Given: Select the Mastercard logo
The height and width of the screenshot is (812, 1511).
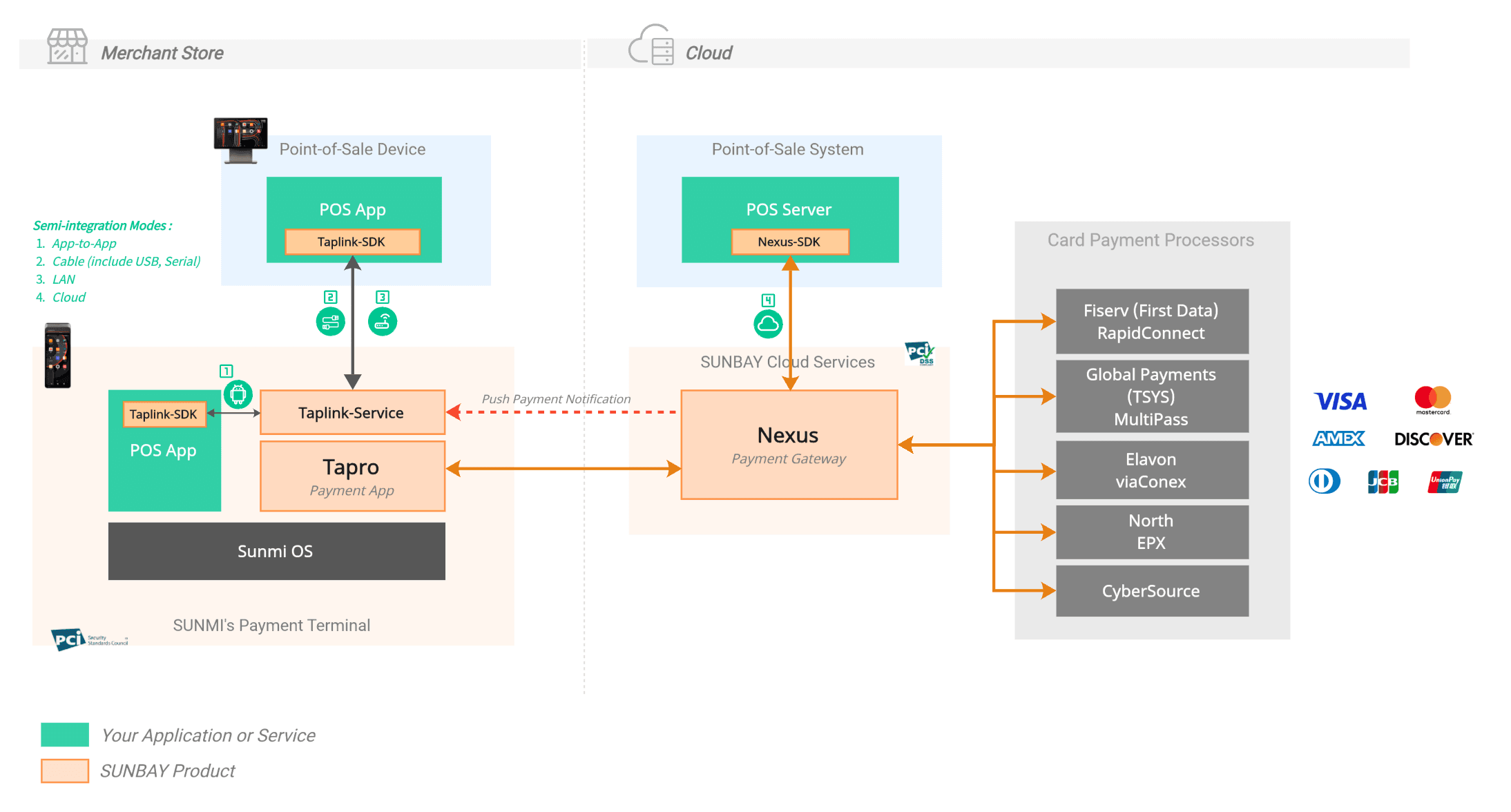Looking at the screenshot, I should tap(1433, 400).
